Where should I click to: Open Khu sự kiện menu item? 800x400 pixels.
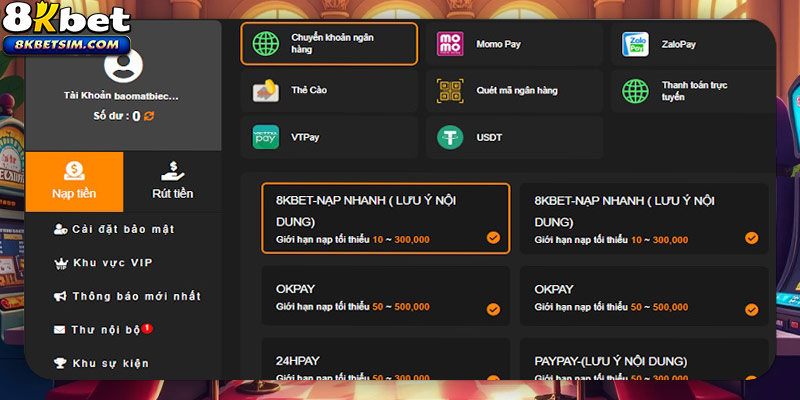[101, 363]
